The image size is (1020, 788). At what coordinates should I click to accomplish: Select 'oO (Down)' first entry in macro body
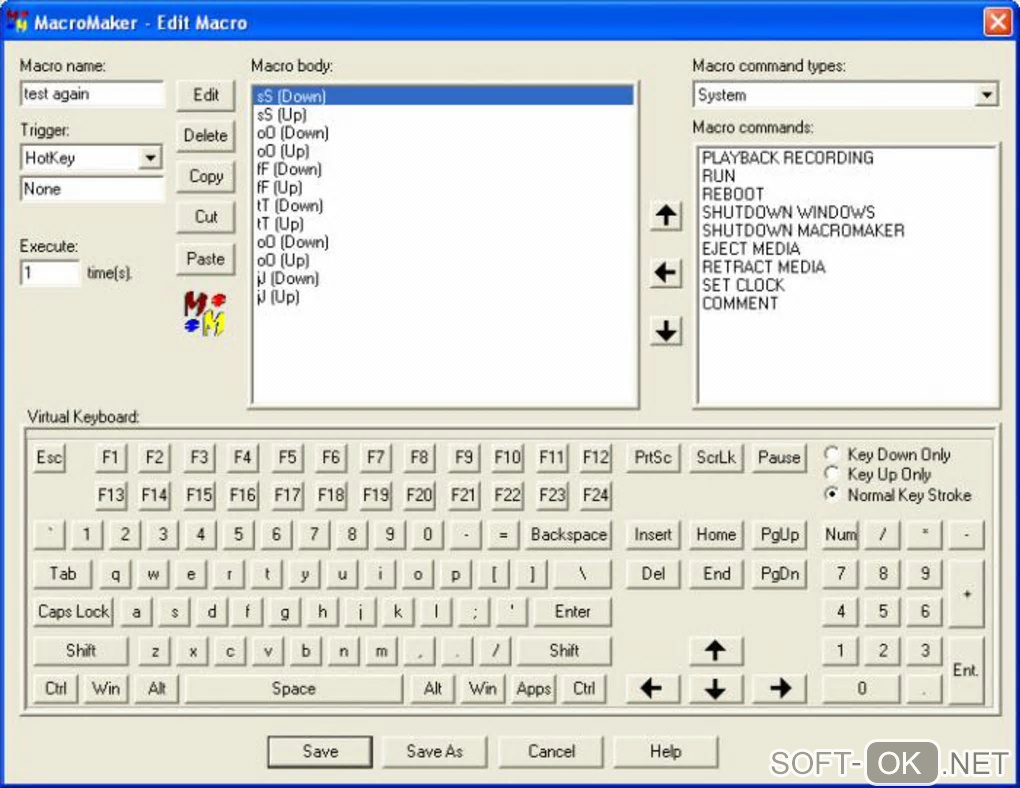(443, 133)
